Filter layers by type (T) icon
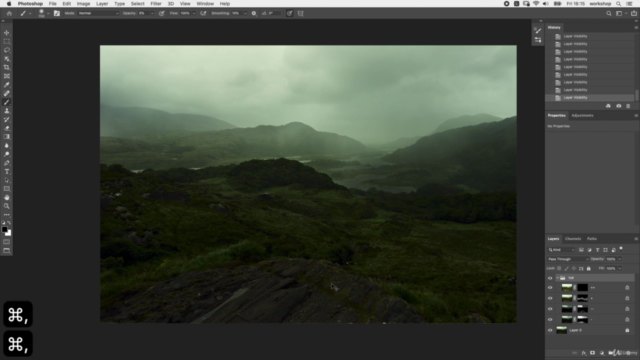Viewport: 640px width, 360px height. [597, 250]
